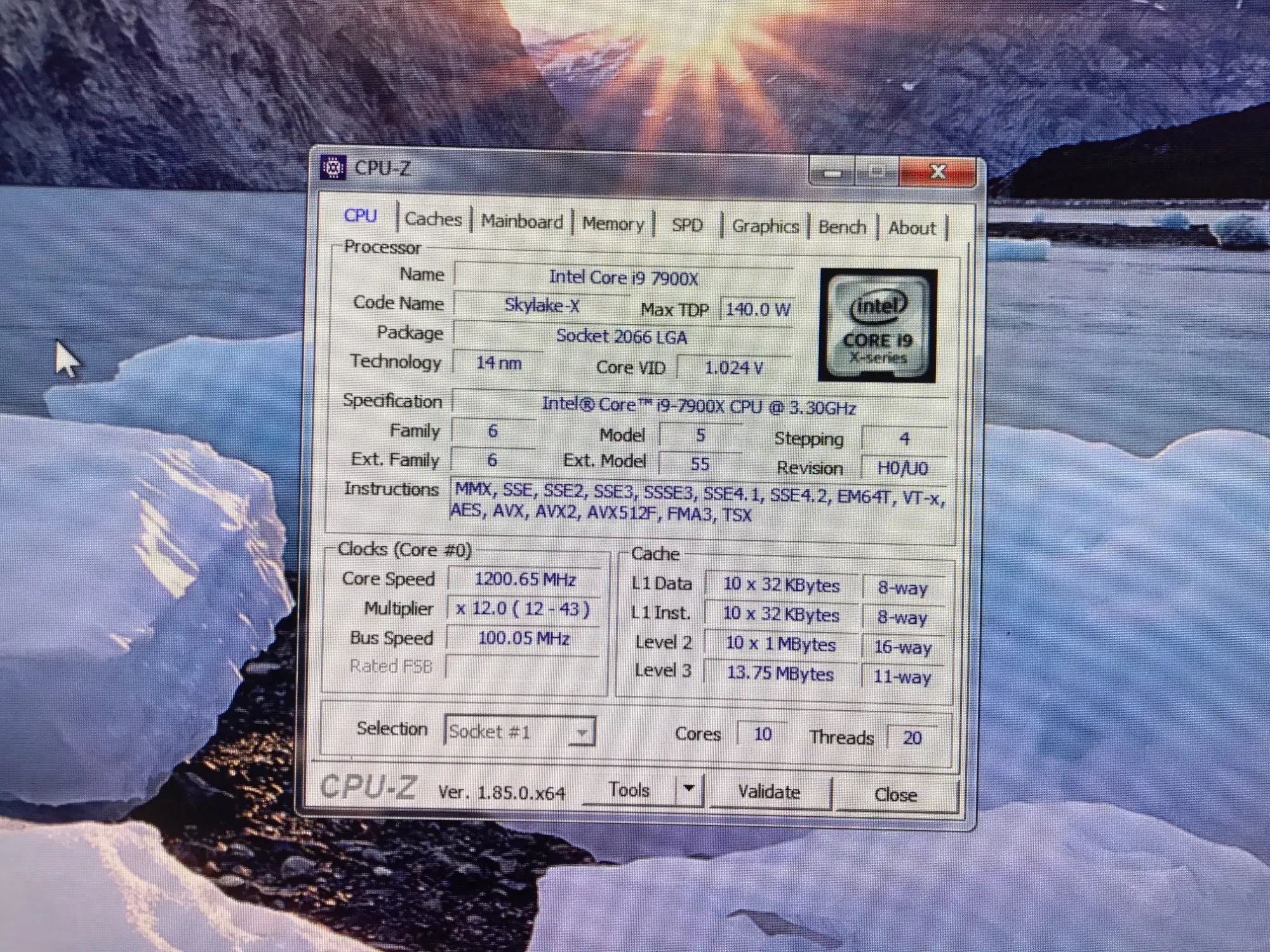The height and width of the screenshot is (952, 1270).
Task: Switch to the Caches tab
Action: (x=433, y=220)
